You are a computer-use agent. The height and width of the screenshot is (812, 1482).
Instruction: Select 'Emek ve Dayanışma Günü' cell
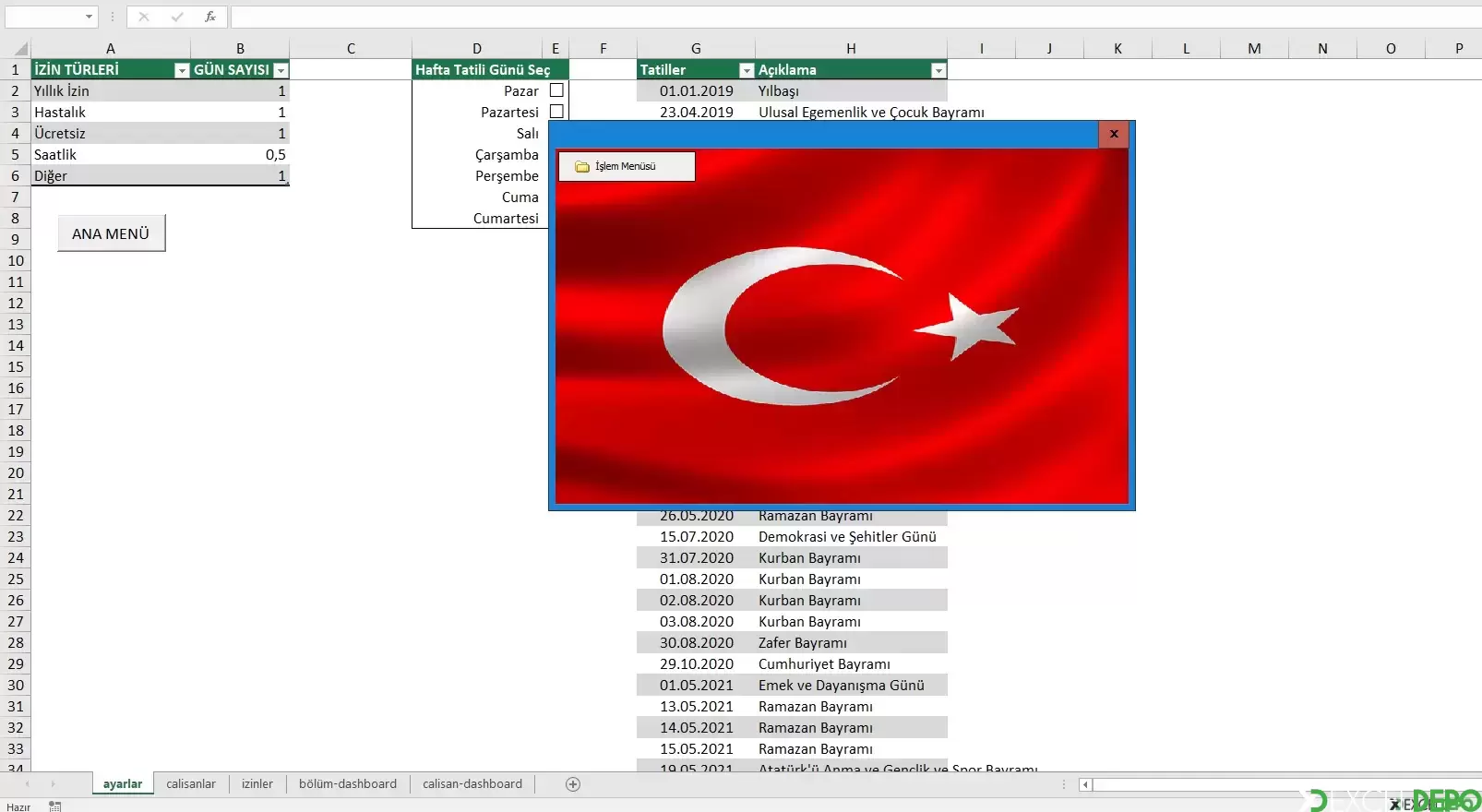851,686
